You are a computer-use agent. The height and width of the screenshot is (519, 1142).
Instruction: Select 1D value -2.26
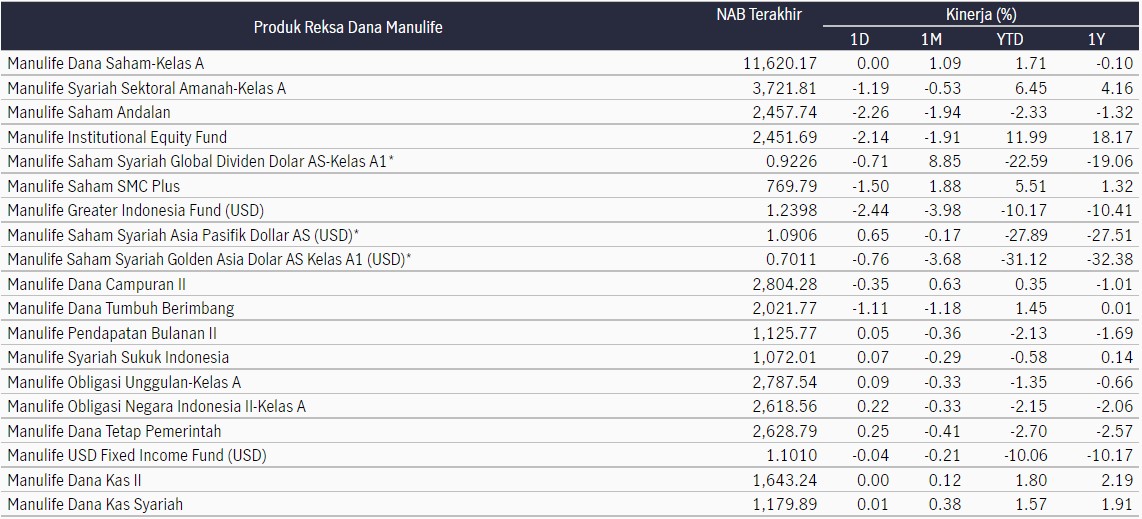pos(871,113)
